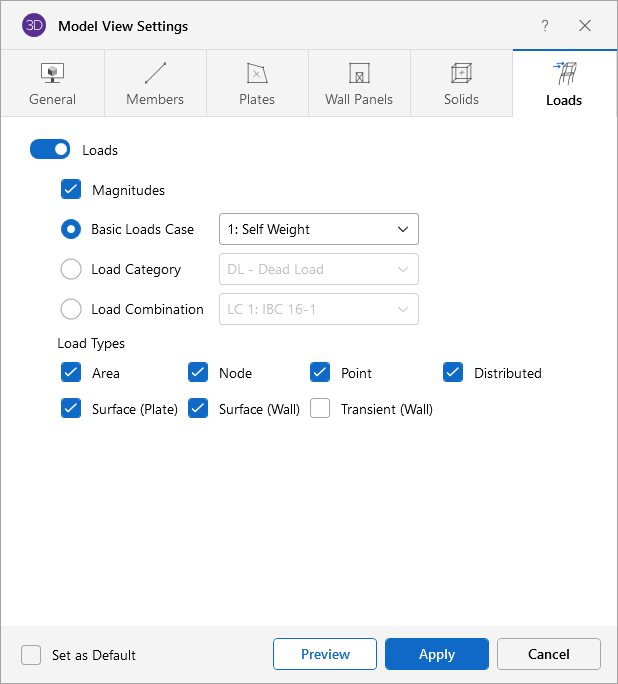Image resolution: width=618 pixels, height=684 pixels.
Task: Click the Loads tab icon
Action: pyautogui.click(x=564, y=73)
